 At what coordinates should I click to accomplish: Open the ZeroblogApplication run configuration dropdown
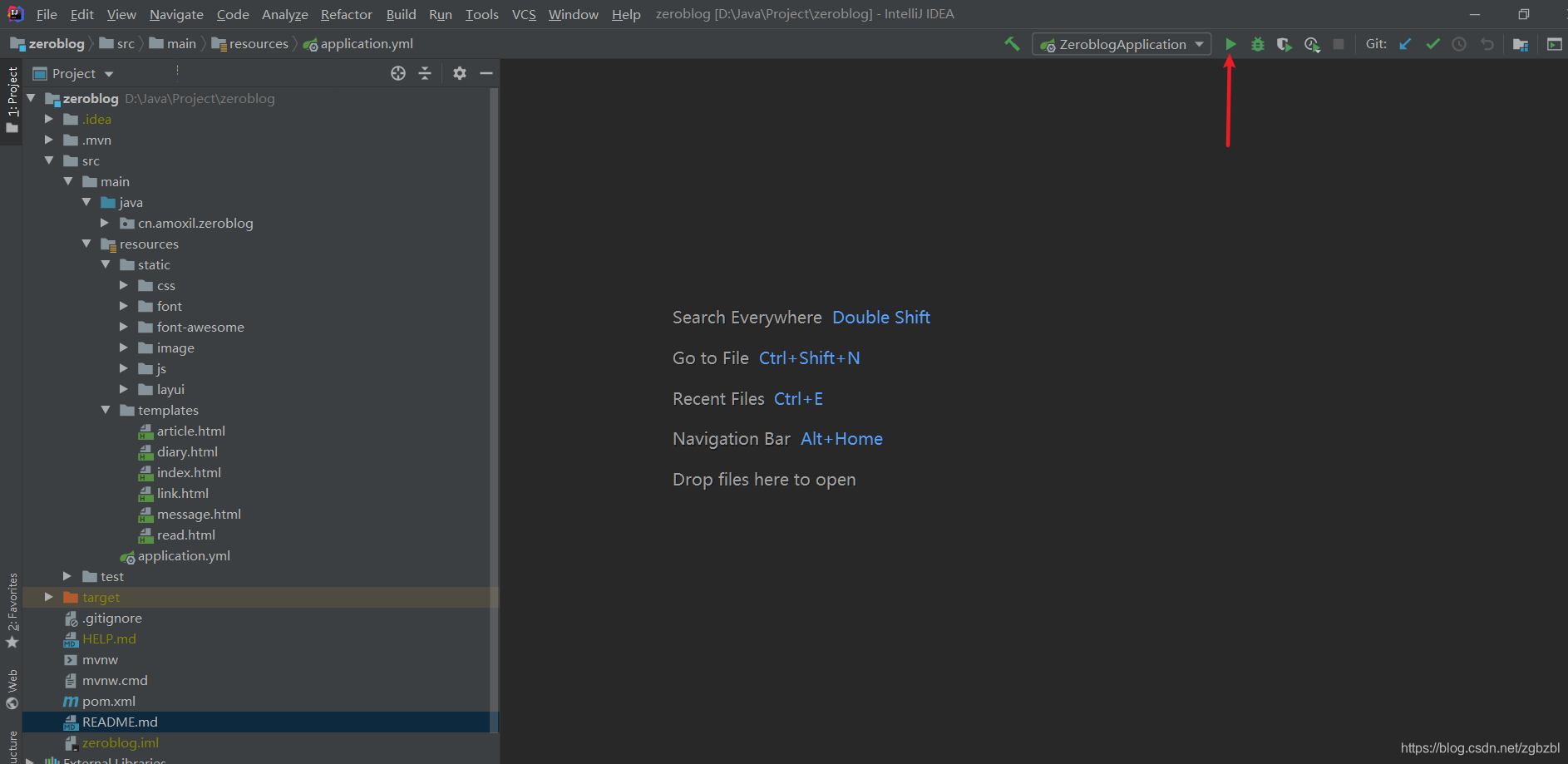(1122, 44)
